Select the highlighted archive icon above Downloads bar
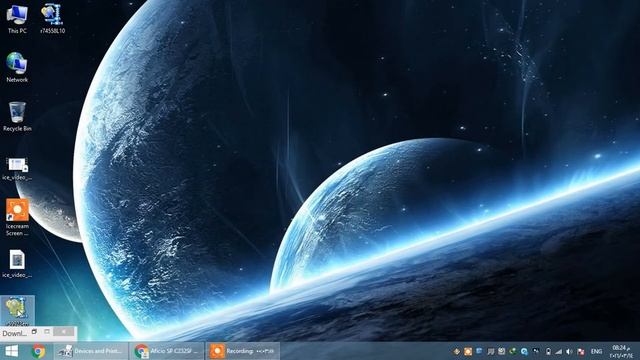 click(x=17, y=310)
